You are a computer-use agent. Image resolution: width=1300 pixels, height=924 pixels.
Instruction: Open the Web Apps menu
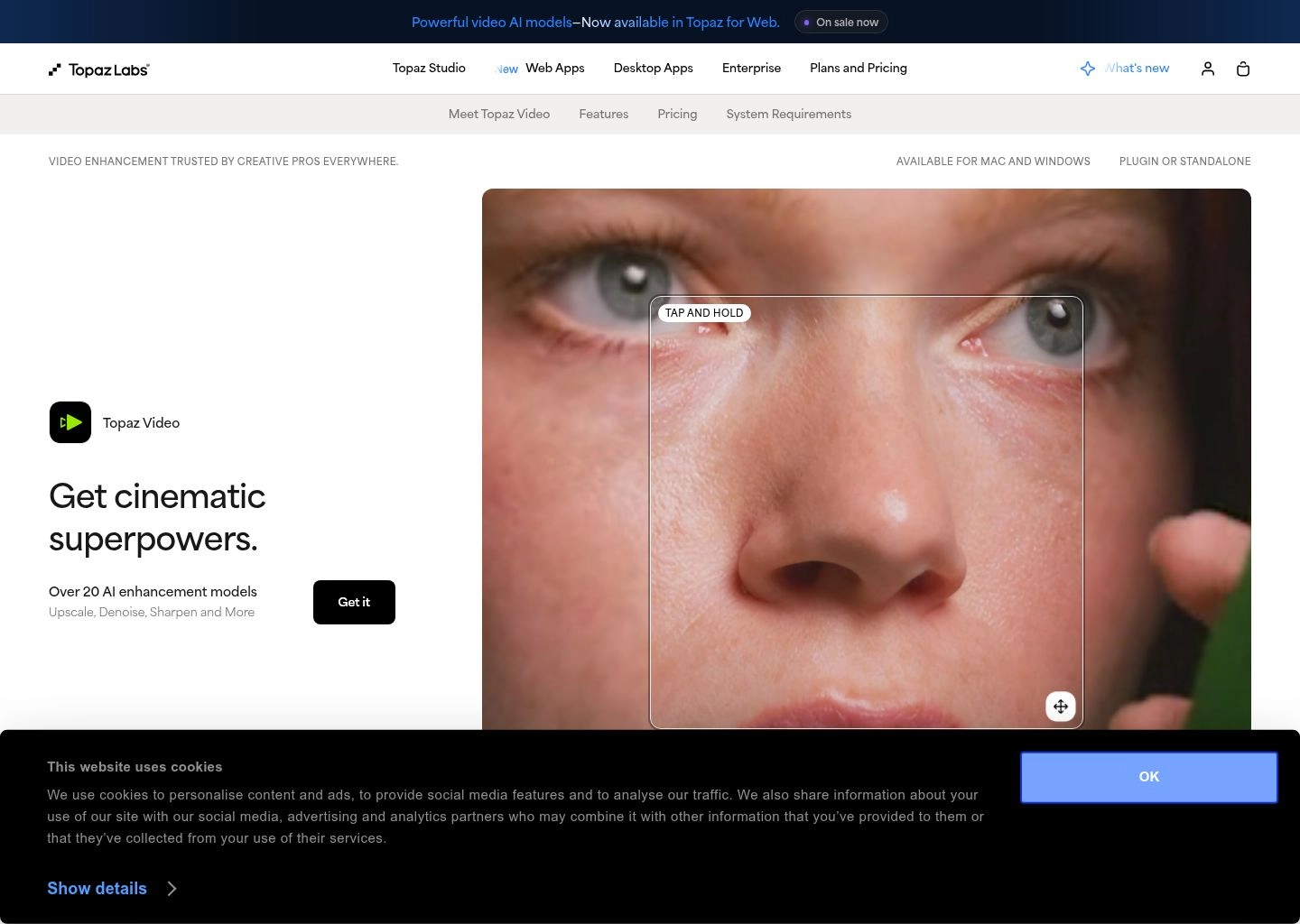pos(555,69)
